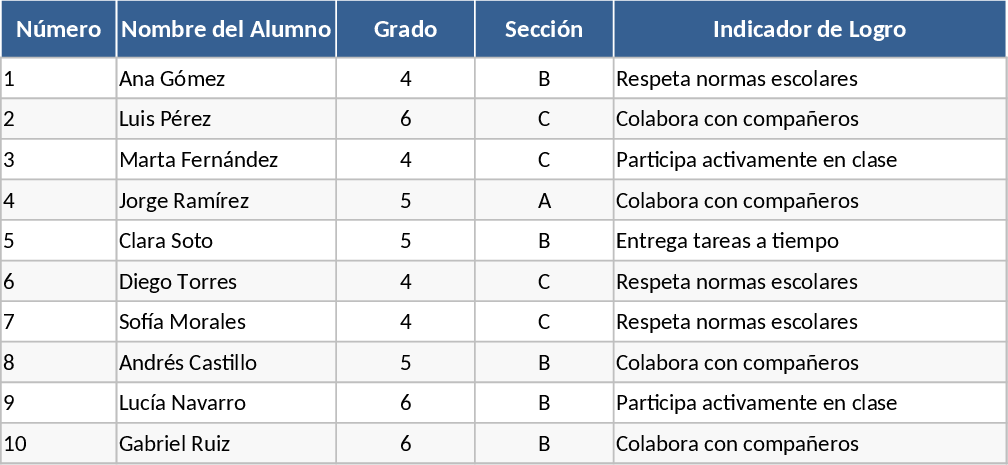The image size is (1008, 465).
Task: Select the Sección column header
Action: 544,29
